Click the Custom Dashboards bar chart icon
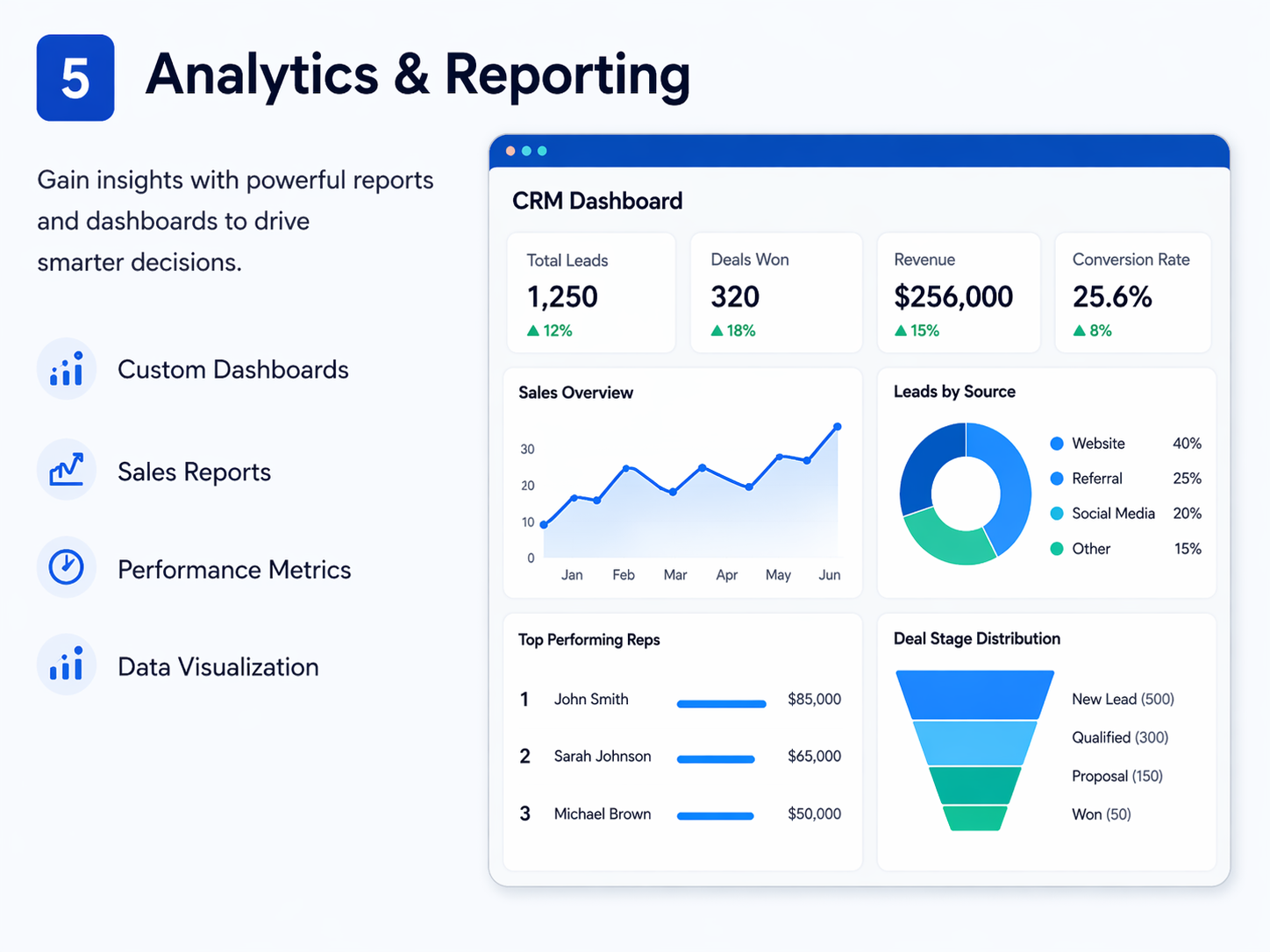The image size is (1270, 952). point(67,369)
